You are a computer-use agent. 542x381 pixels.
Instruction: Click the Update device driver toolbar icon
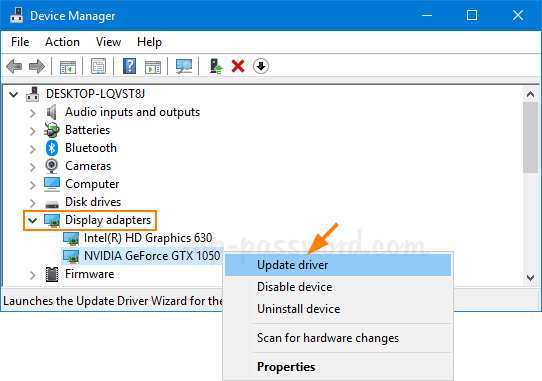(216, 66)
